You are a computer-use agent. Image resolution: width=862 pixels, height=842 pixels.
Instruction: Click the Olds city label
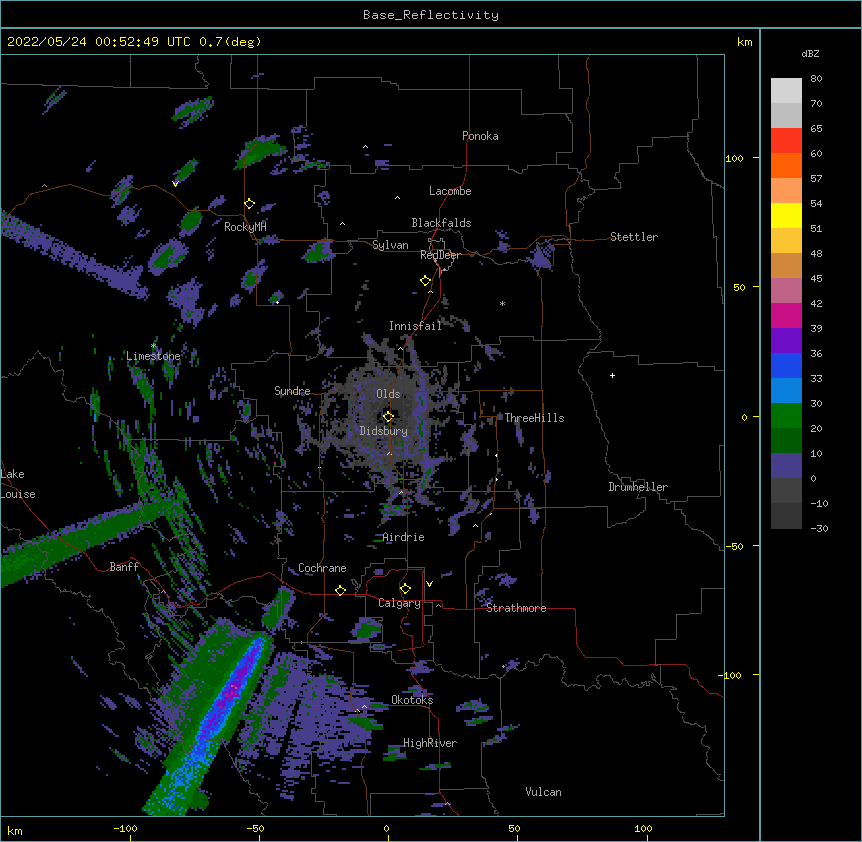pos(388,394)
